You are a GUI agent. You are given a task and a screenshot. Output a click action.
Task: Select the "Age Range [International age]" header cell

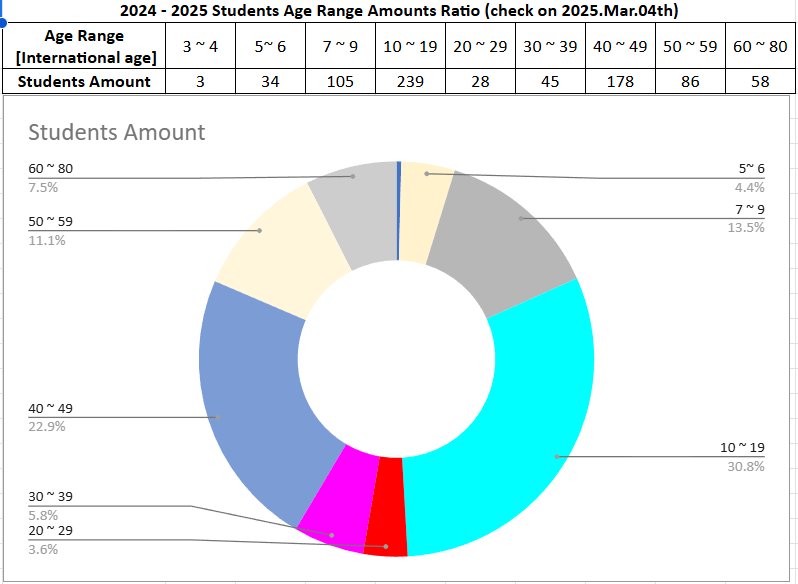click(x=85, y=47)
